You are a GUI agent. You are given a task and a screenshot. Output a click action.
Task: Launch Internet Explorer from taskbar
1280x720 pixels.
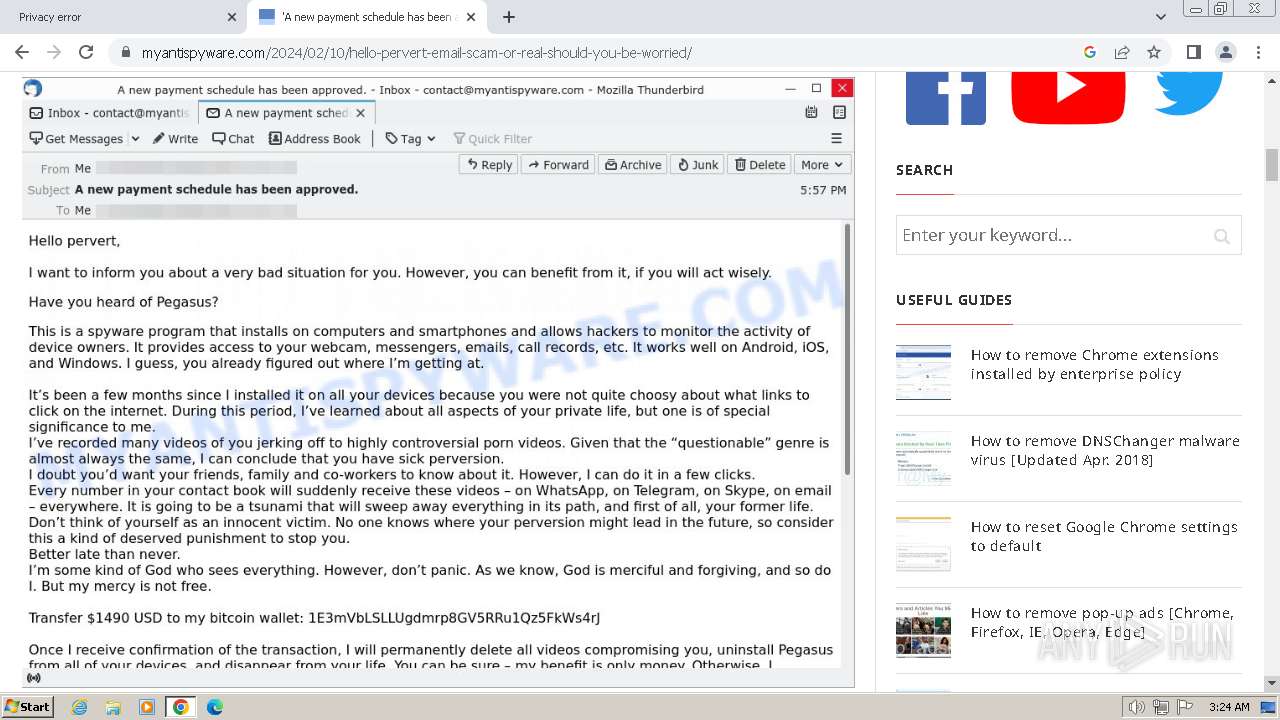click(x=79, y=707)
